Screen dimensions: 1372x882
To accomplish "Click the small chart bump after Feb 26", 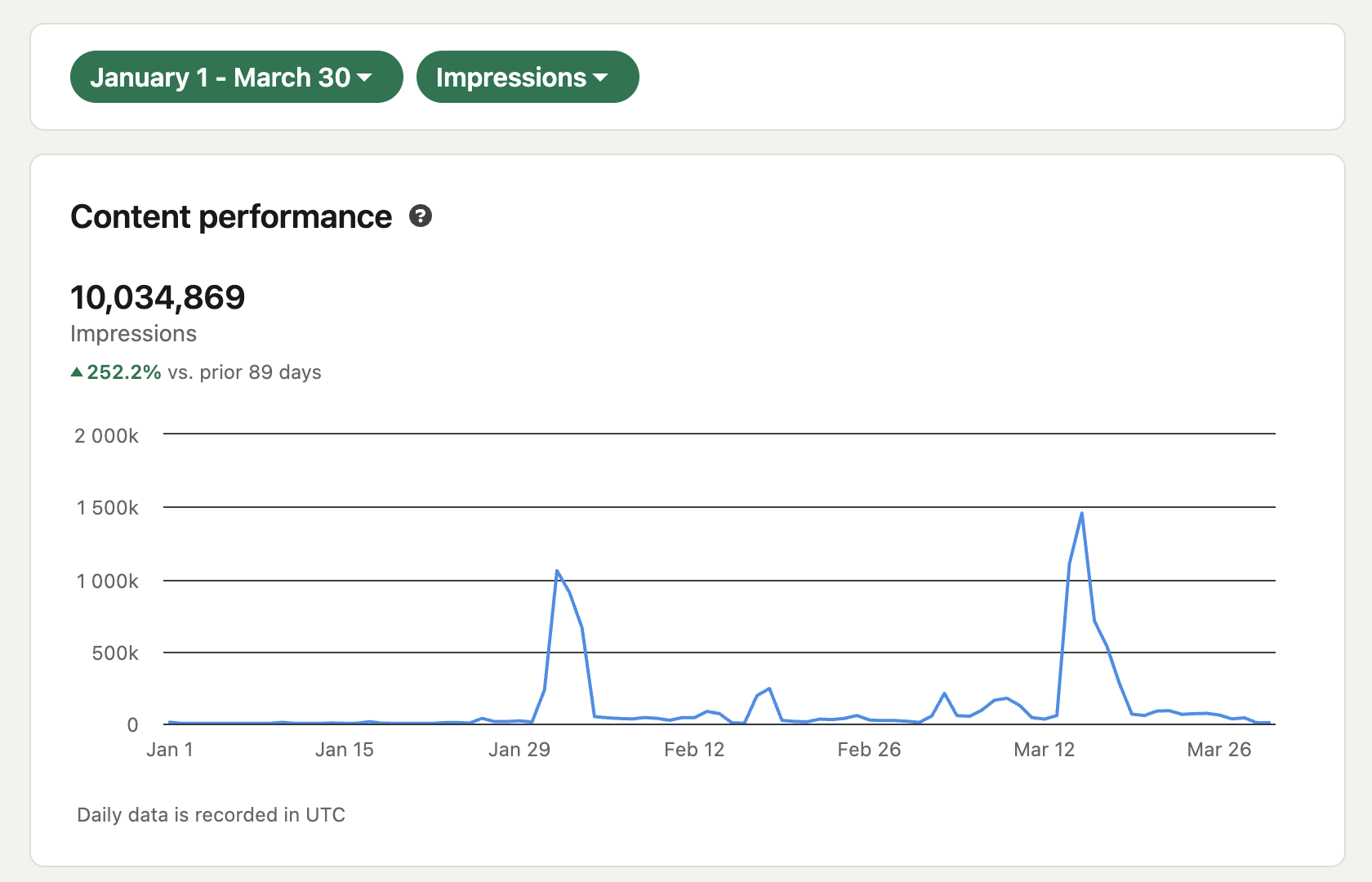I will coord(944,694).
